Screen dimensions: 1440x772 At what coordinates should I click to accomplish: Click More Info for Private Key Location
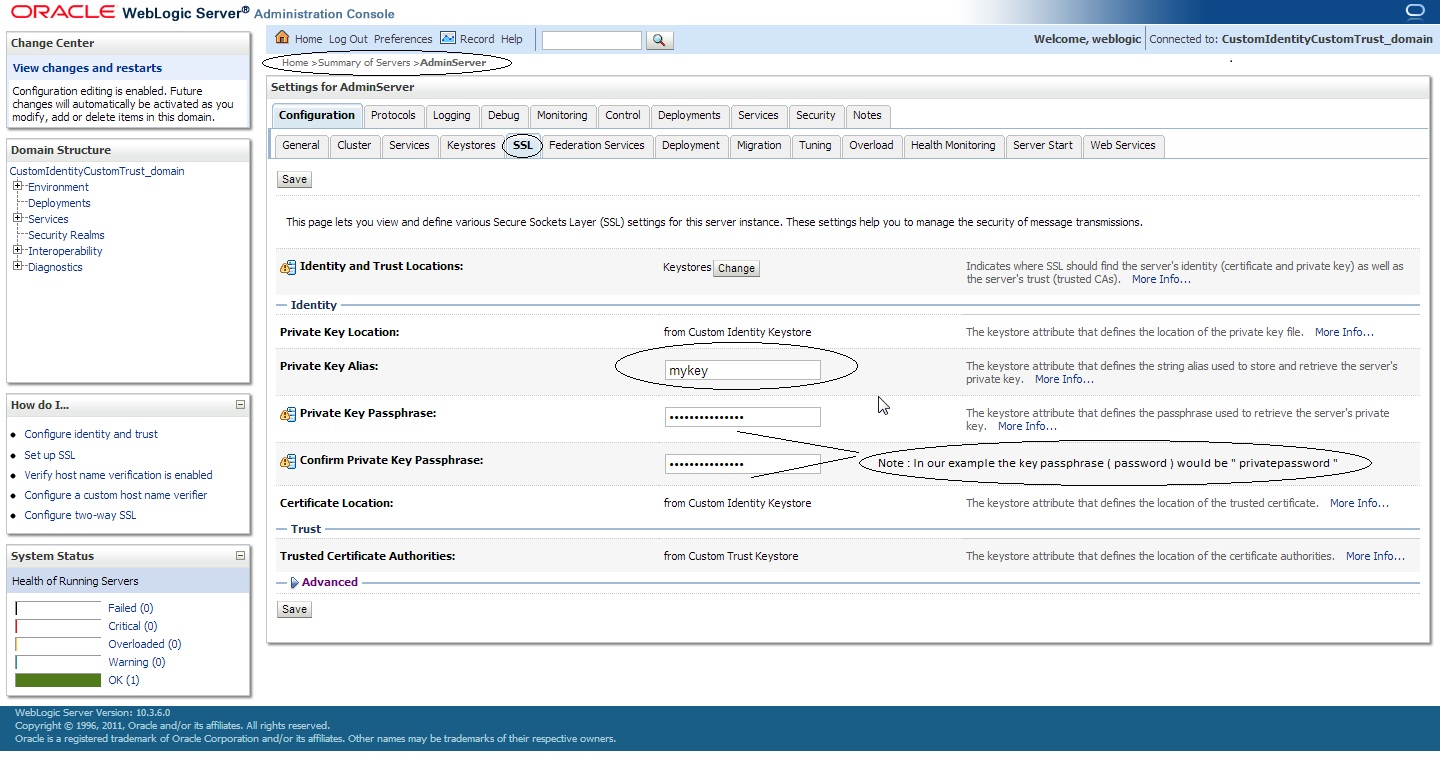[1344, 332]
